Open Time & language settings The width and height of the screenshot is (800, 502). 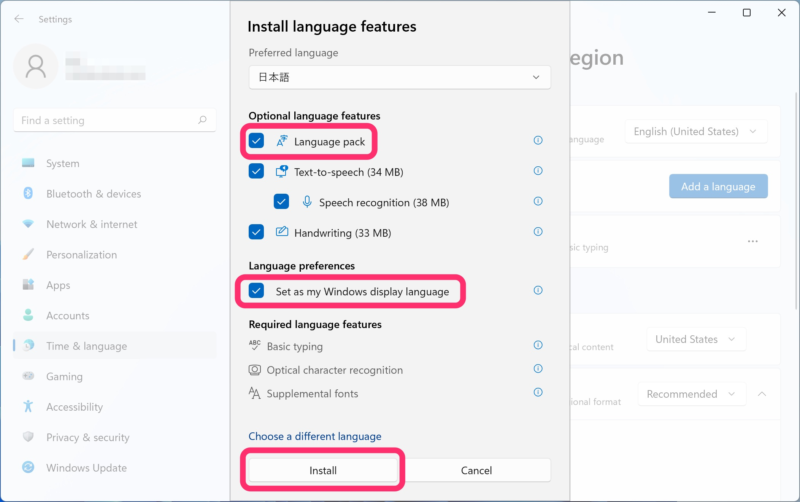(x=115, y=346)
